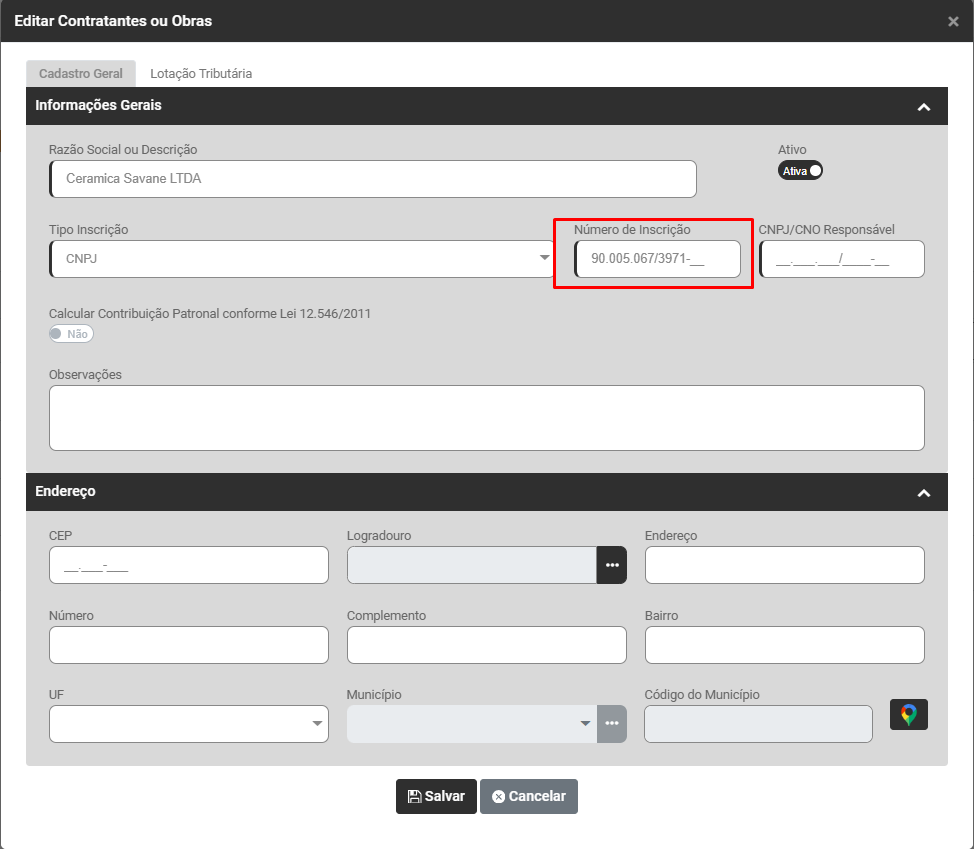Viewport: 974px width, 849px height.
Task: Collapse the Endereço section
Action: [x=923, y=493]
